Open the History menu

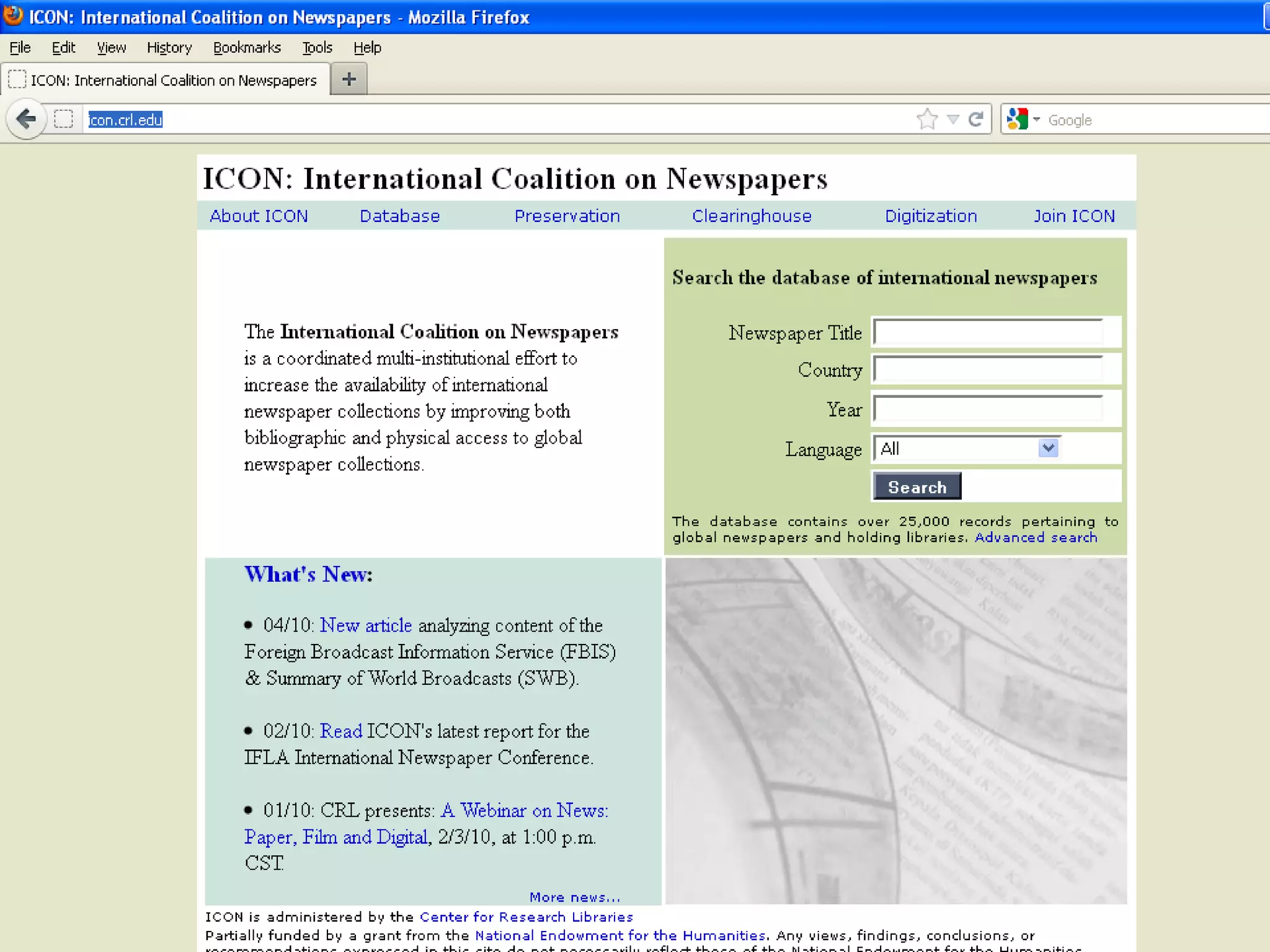tap(169, 48)
